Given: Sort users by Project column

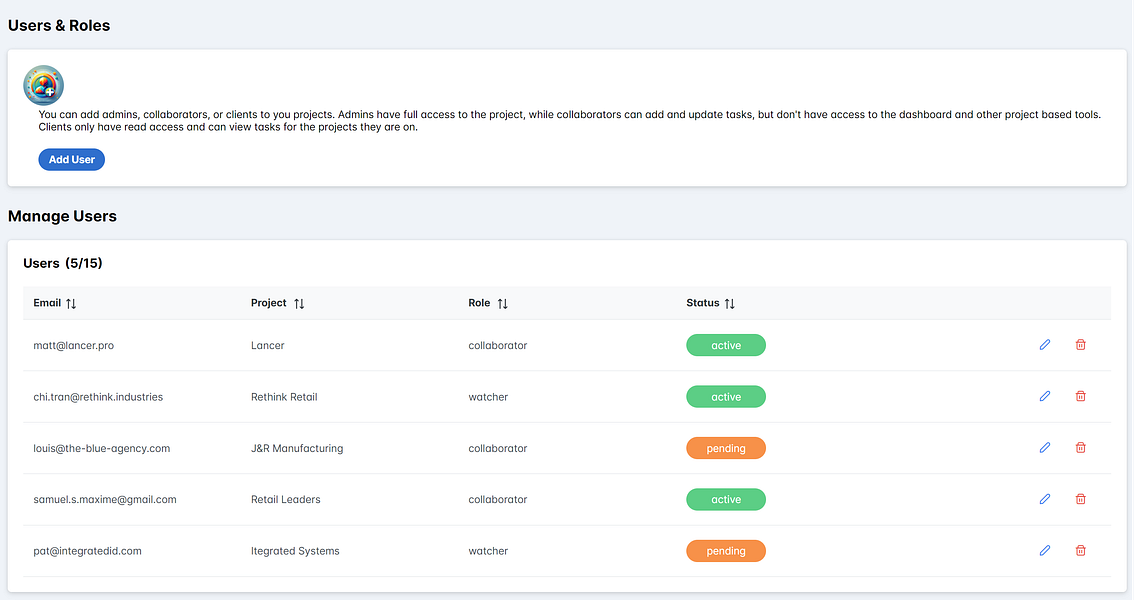Looking at the screenshot, I should (299, 303).
